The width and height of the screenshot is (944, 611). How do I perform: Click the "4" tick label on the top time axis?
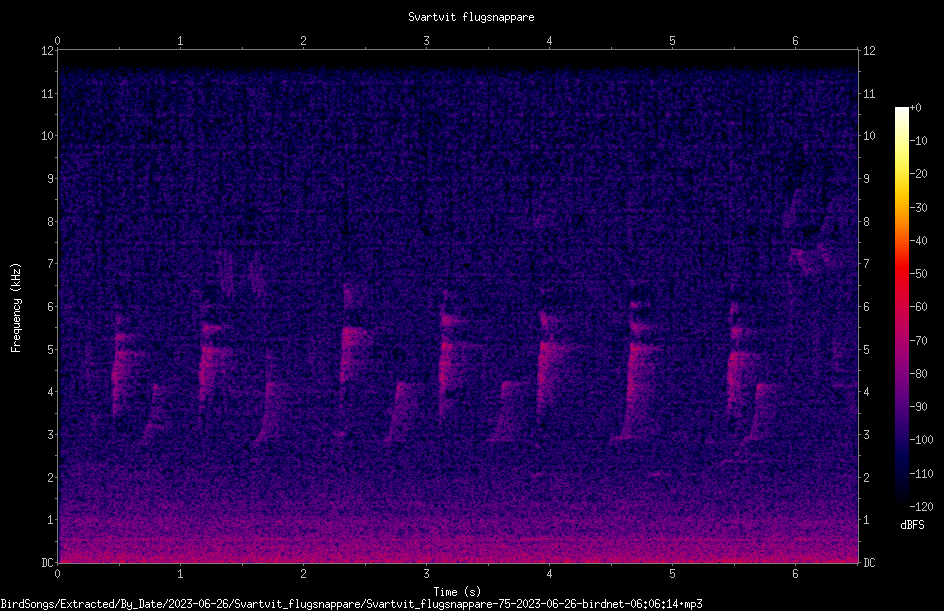[x=549, y=41]
